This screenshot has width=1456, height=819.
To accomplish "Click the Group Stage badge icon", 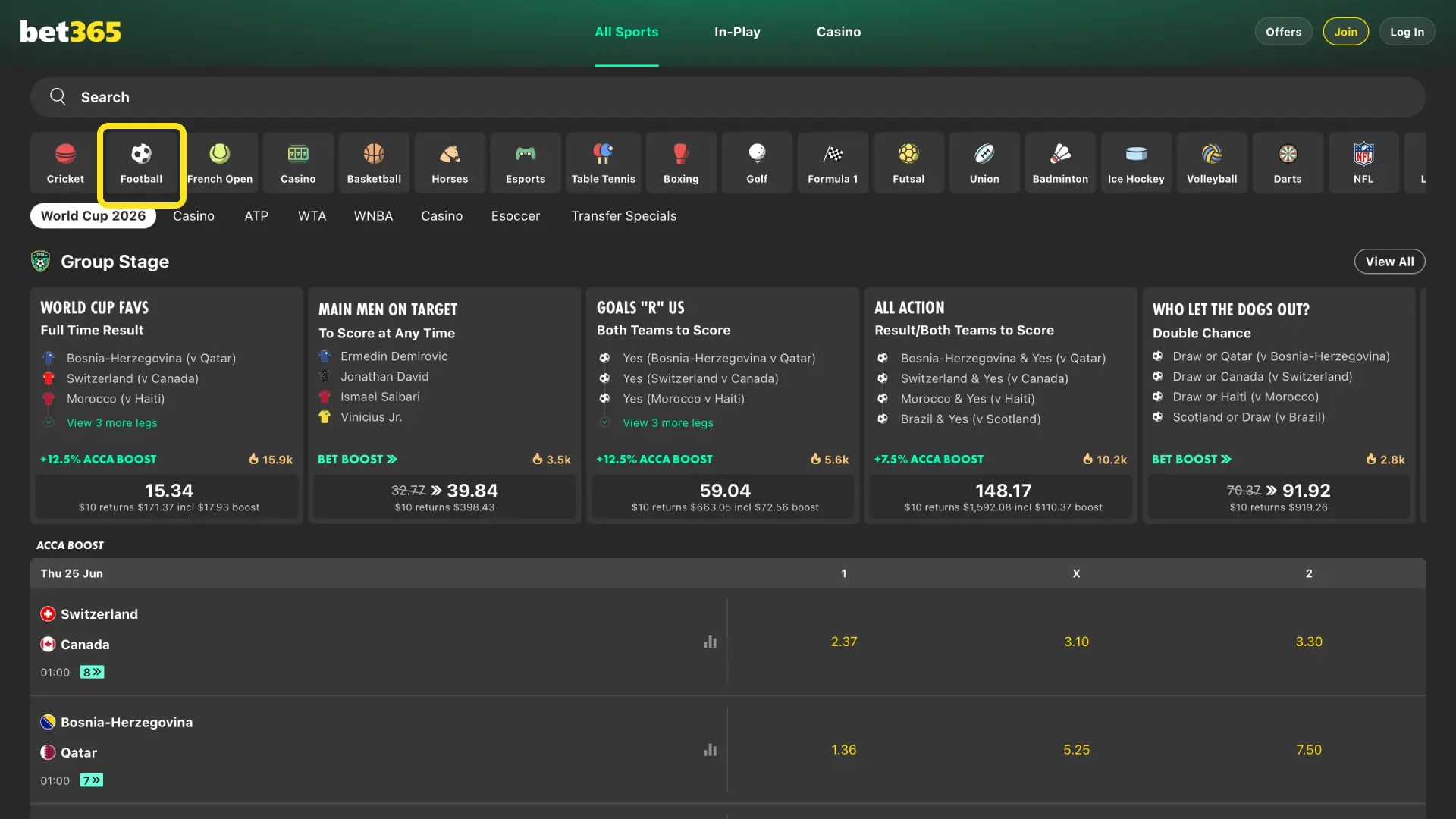I will (40, 262).
